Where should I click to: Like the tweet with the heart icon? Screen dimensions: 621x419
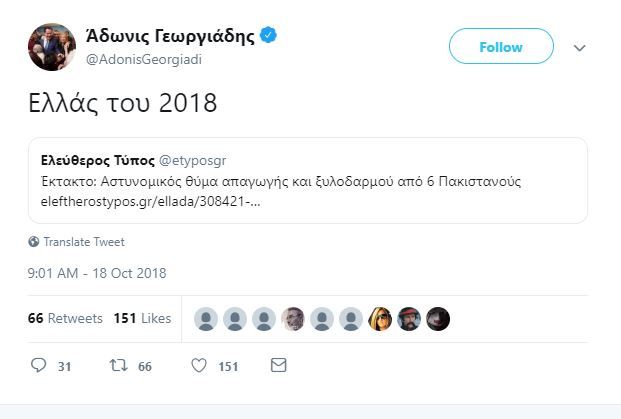[199, 366]
